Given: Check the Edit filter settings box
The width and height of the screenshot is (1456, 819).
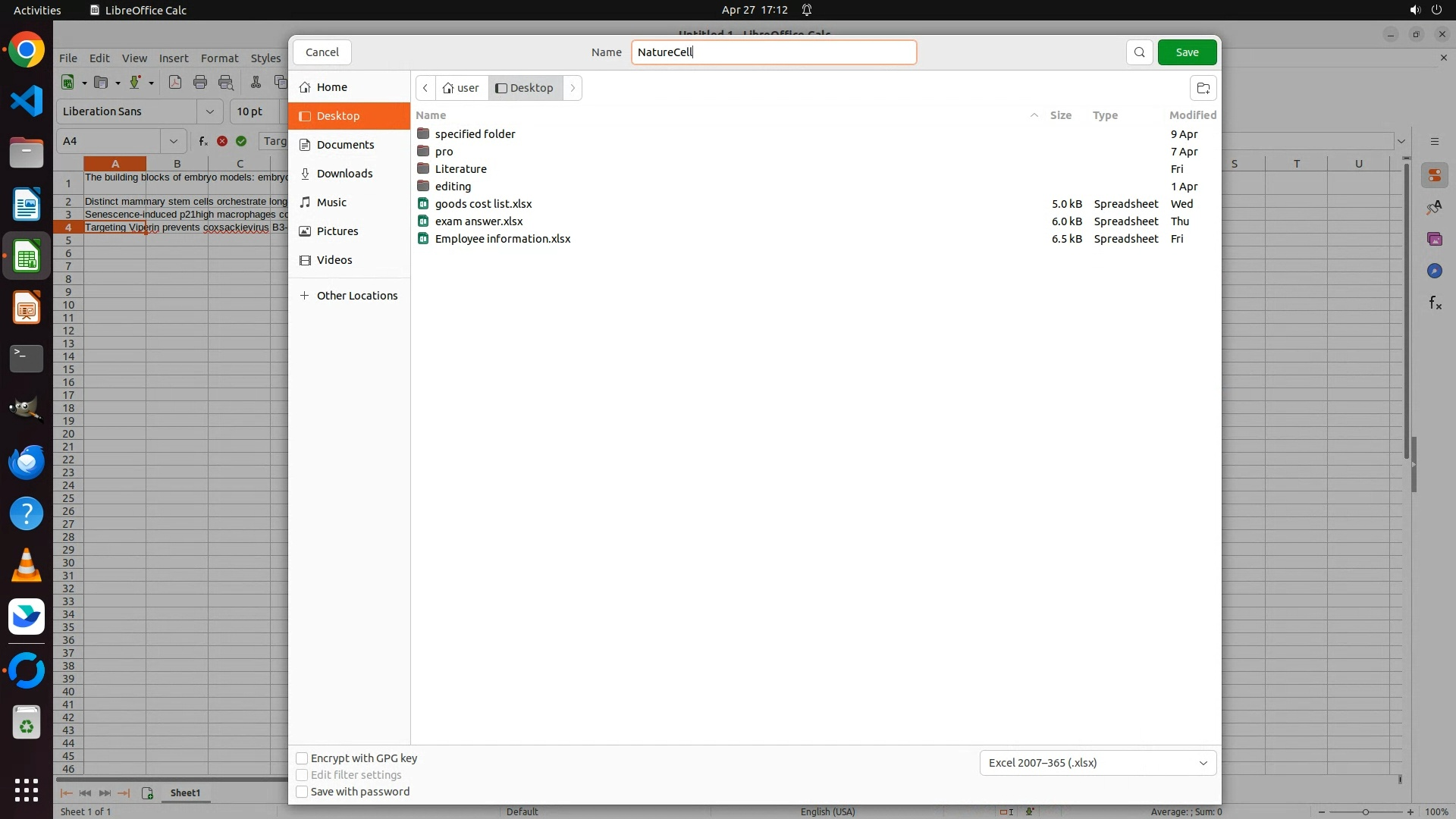Looking at the screenshot, I should pos(302,775).
